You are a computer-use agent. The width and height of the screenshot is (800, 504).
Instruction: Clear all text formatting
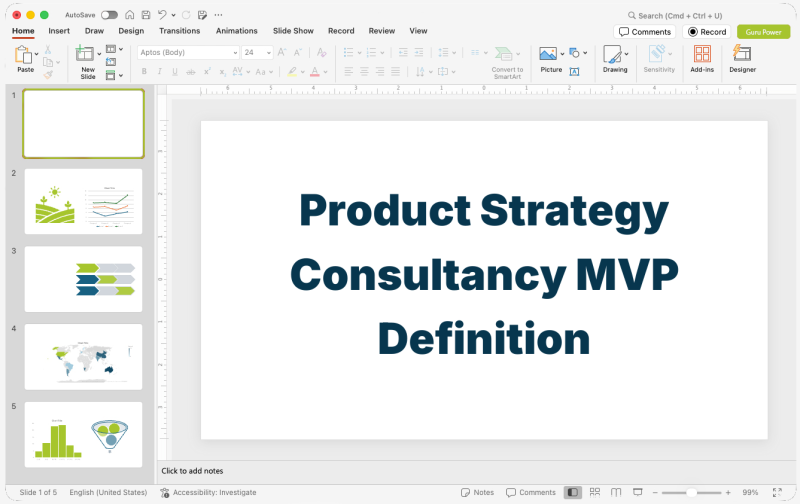click(321, 52)
